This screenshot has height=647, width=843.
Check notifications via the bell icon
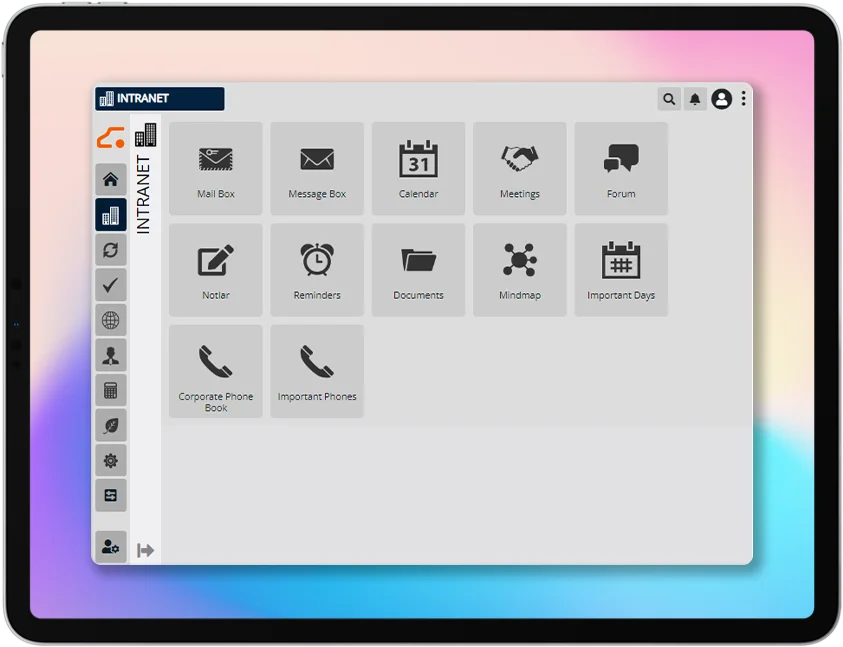(x=695, y=99)
